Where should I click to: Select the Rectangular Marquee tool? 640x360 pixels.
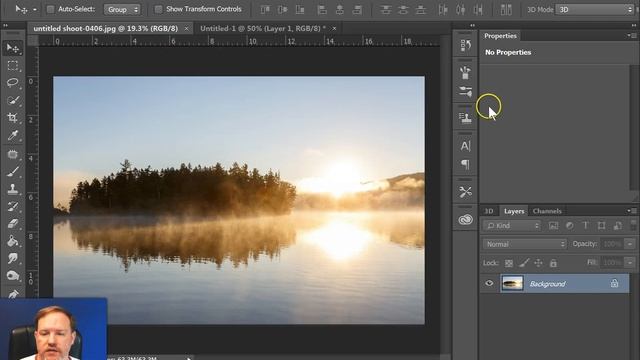pos(13,66)
